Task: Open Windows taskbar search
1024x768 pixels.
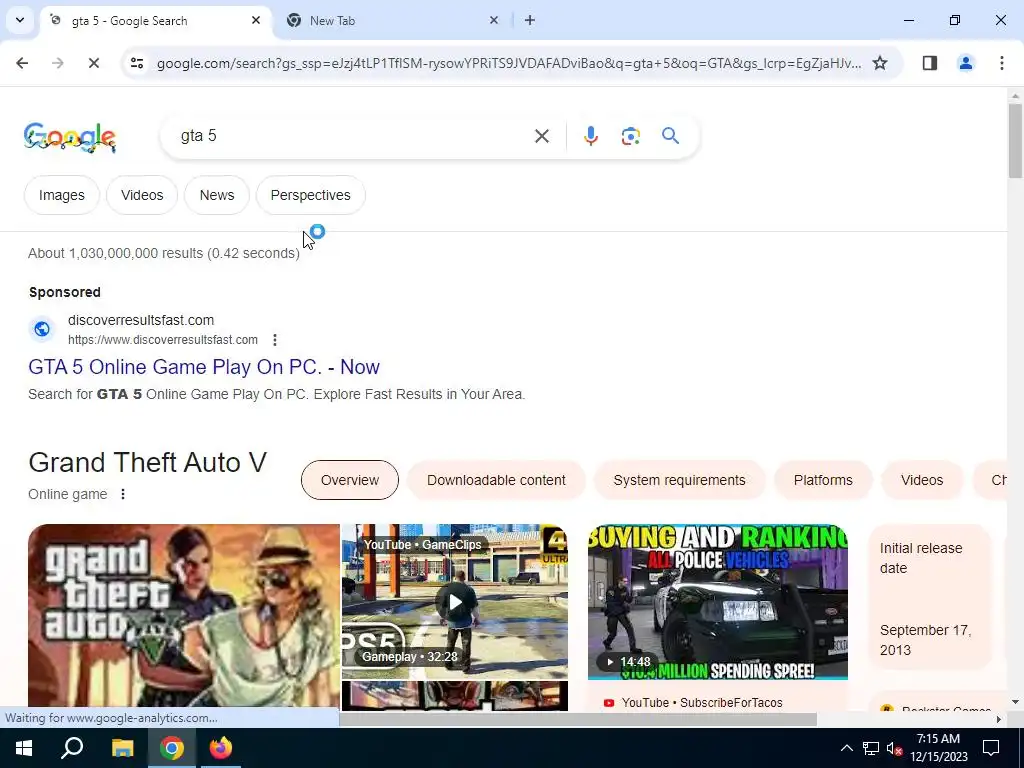Action: (x=72, y=748)
